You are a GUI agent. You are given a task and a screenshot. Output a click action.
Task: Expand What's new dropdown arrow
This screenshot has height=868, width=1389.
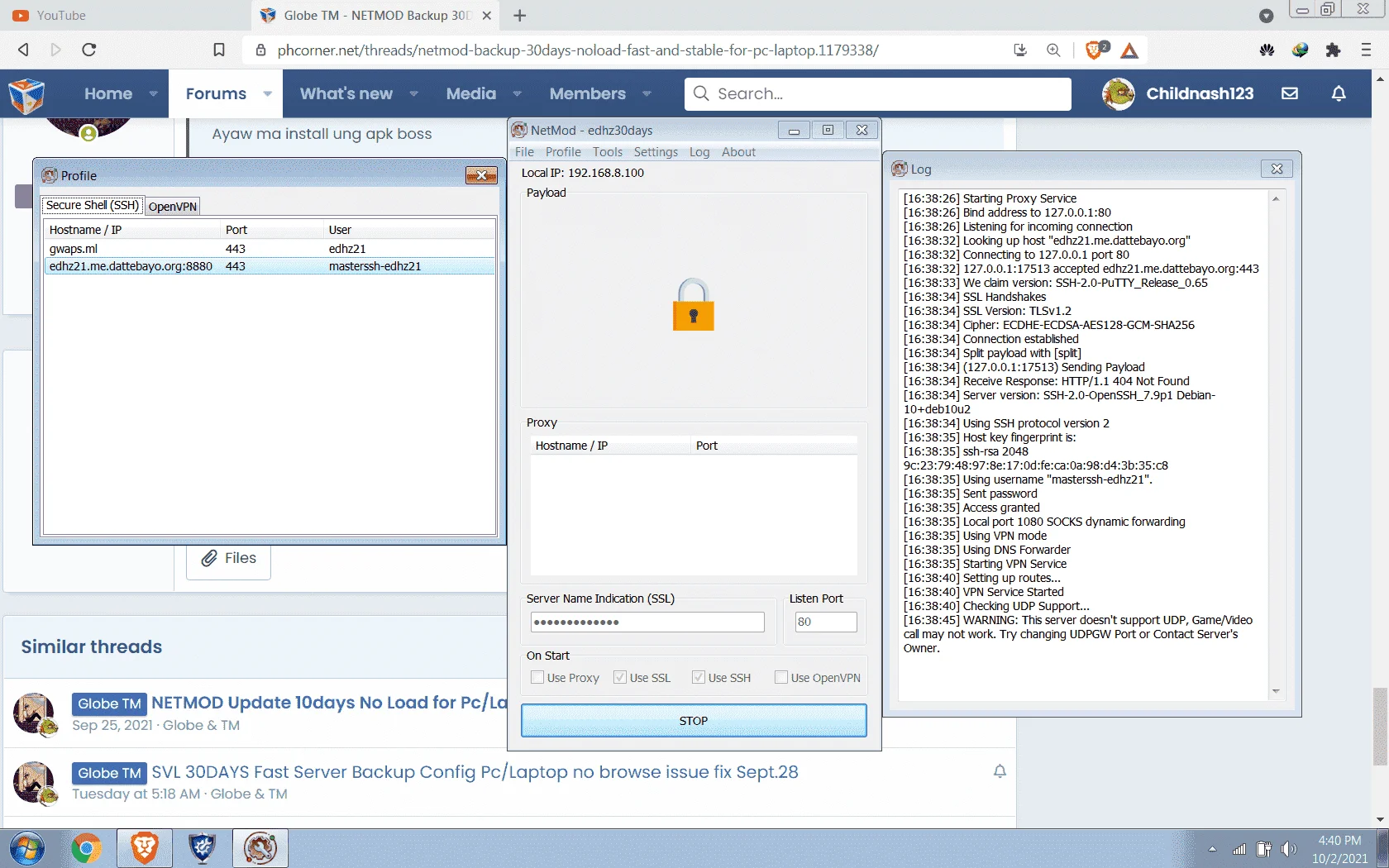pyautogui.click(x=414, y=94)
